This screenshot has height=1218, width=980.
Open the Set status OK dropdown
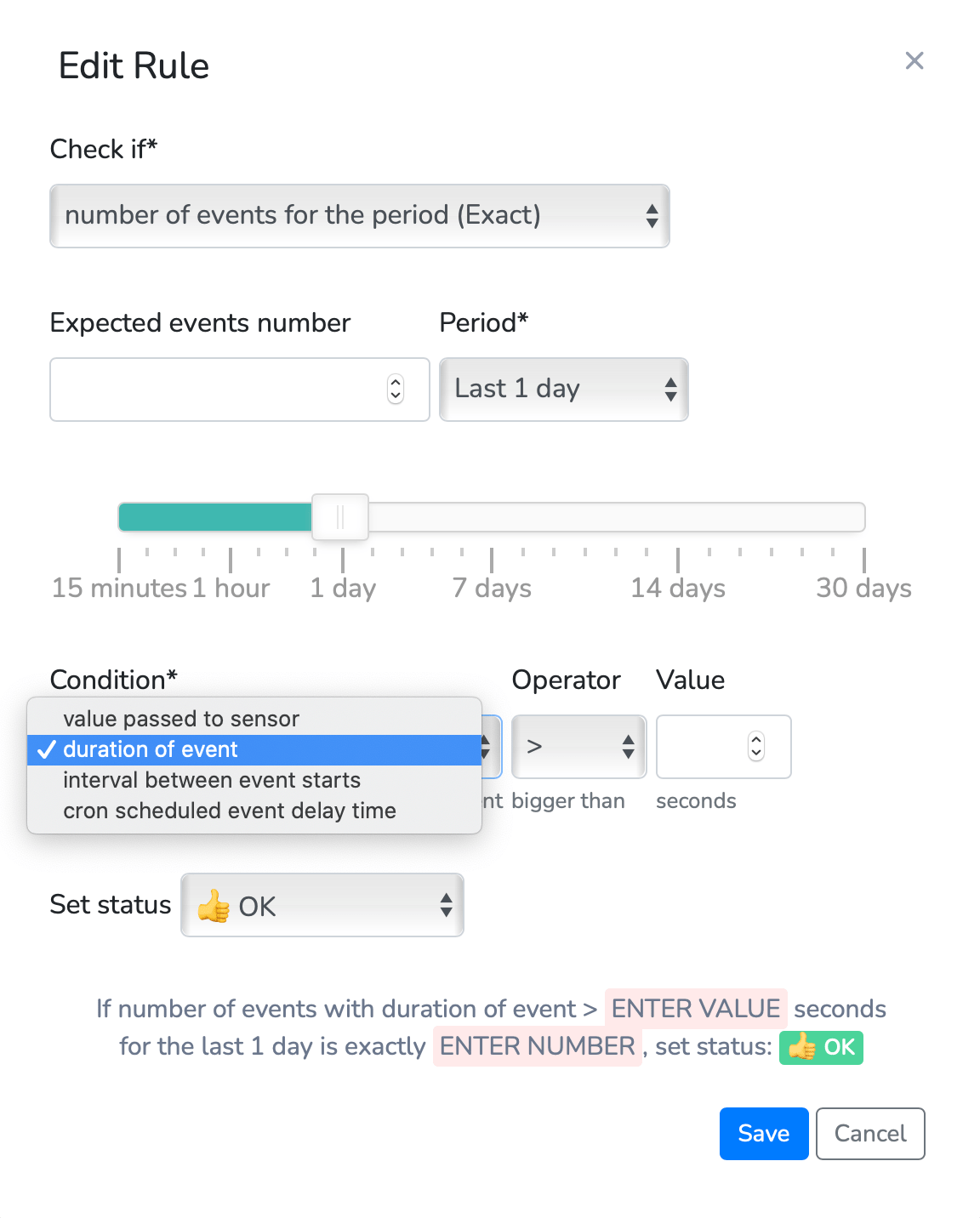click(x=322, y=905)
